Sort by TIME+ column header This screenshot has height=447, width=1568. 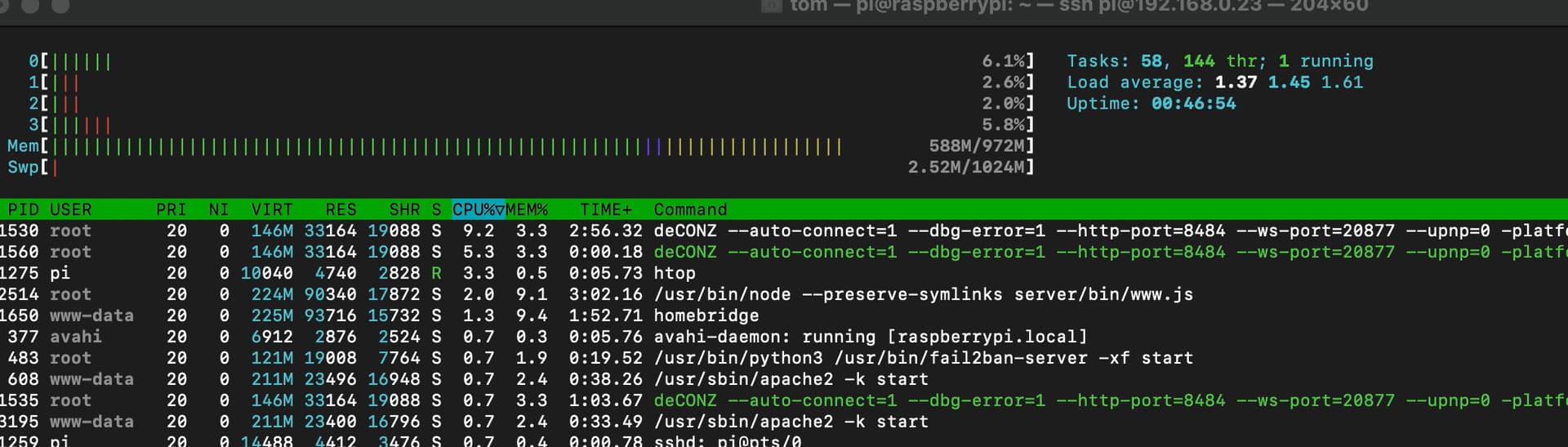[x=606, y=210]
